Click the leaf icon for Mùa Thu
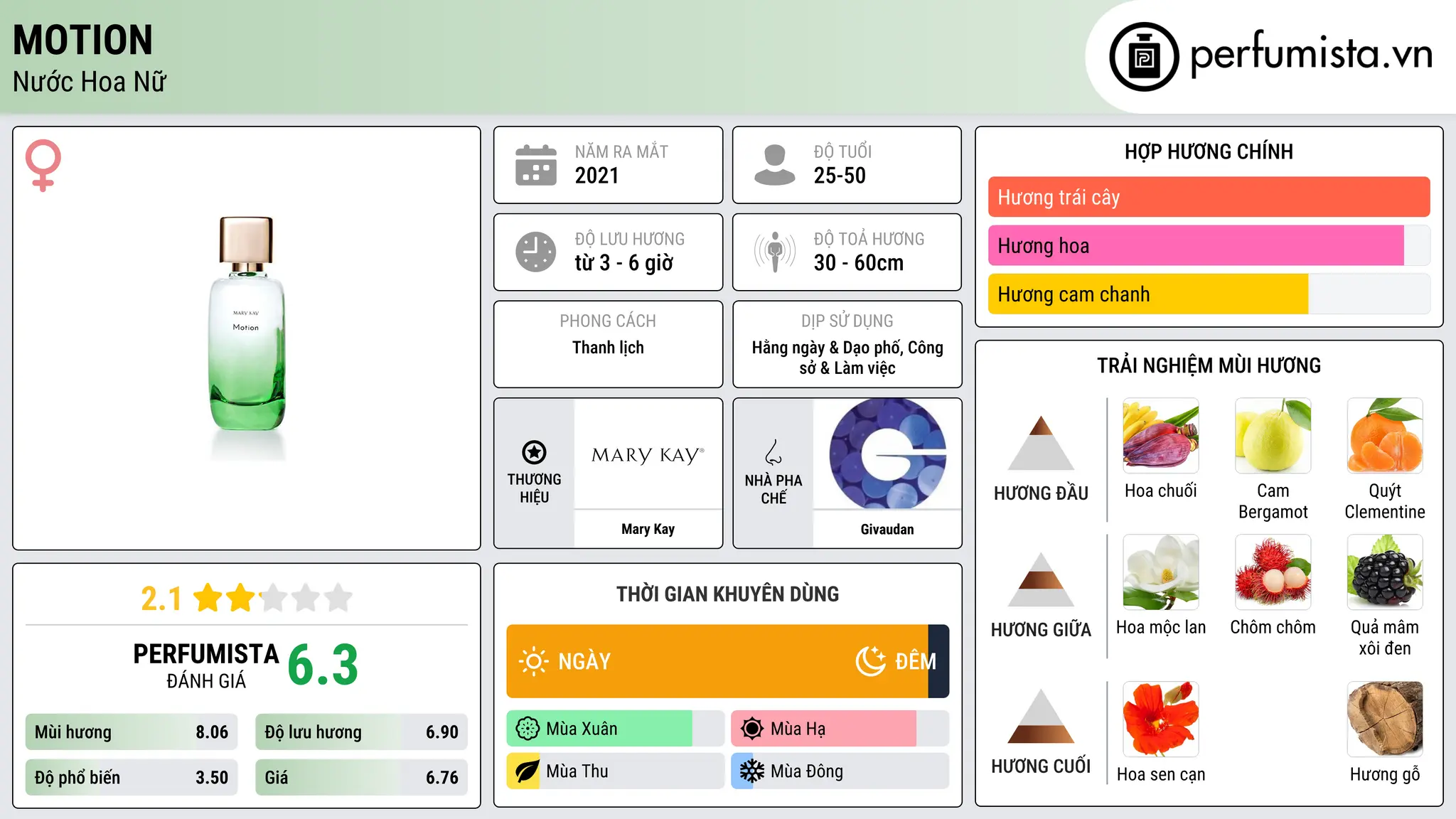1456x819 pixels. point(527,771)
